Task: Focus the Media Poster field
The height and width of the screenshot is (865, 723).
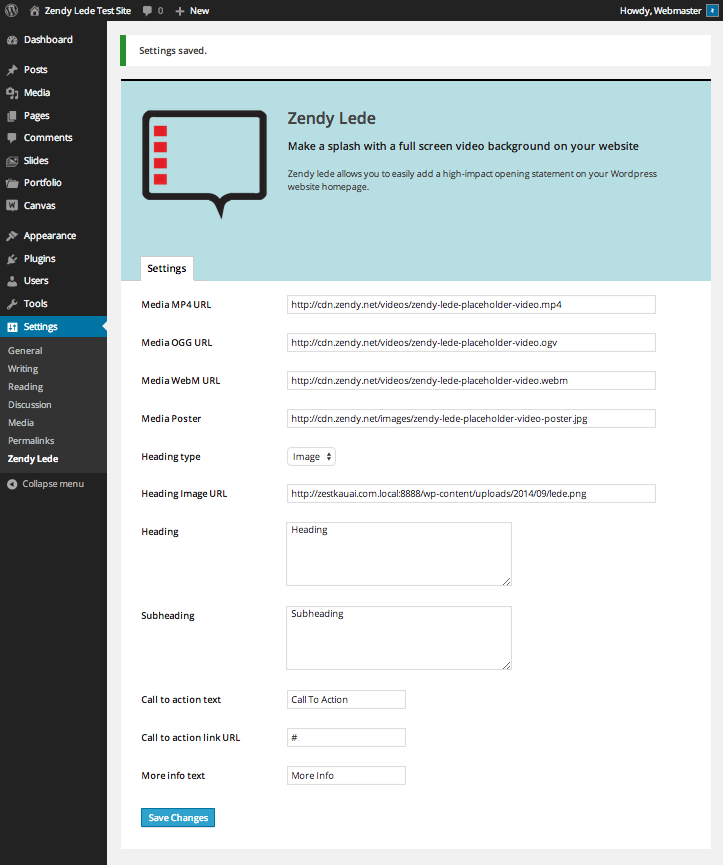Action: (x=471, y=419)
